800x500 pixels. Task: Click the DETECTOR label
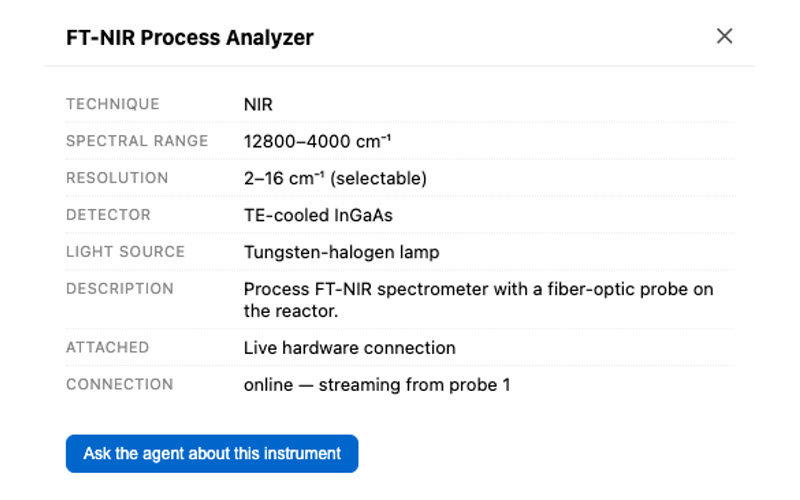pos(108,215)
